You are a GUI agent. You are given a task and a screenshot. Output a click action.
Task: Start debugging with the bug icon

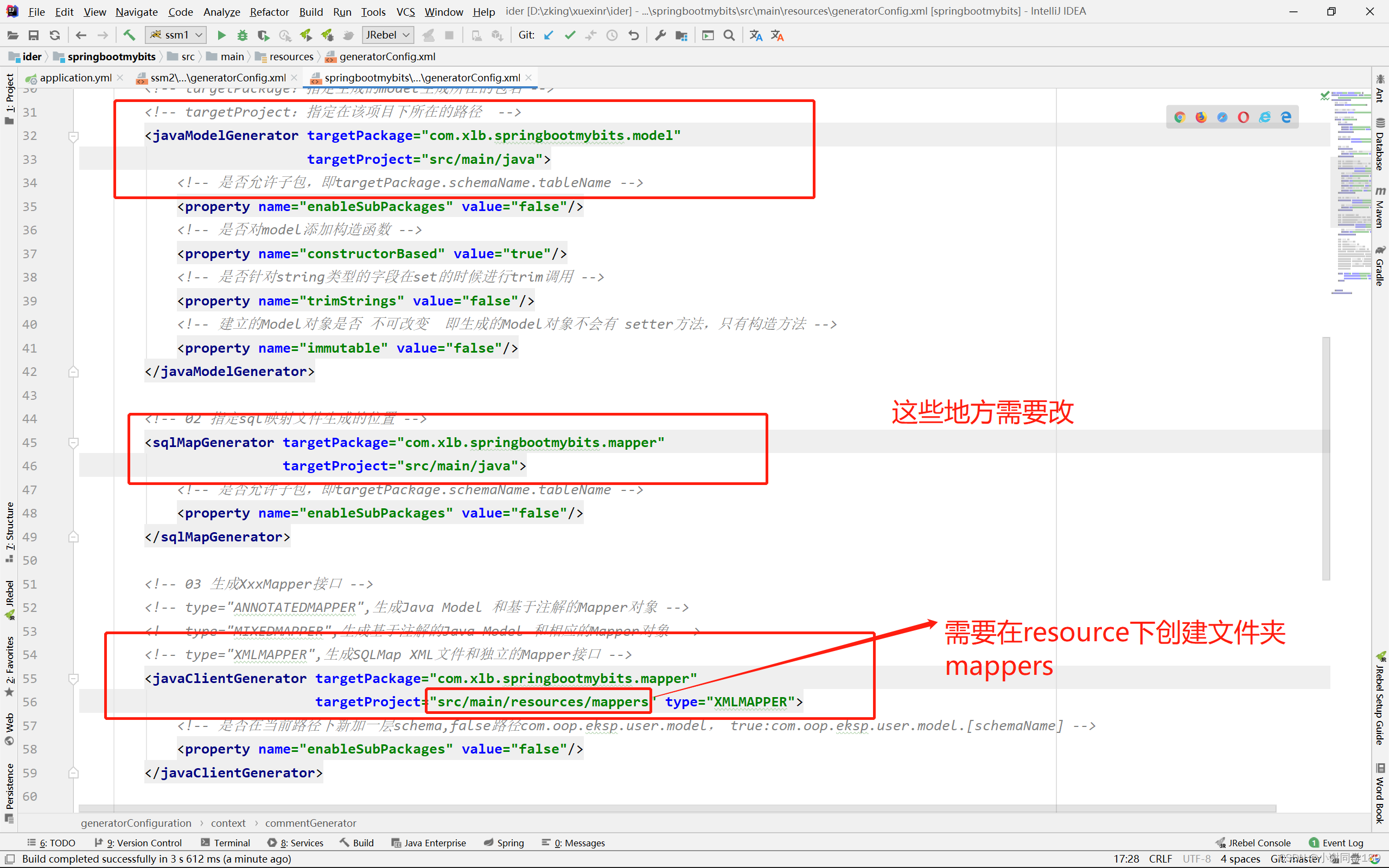pyautogui.click(x=242, y=36)
